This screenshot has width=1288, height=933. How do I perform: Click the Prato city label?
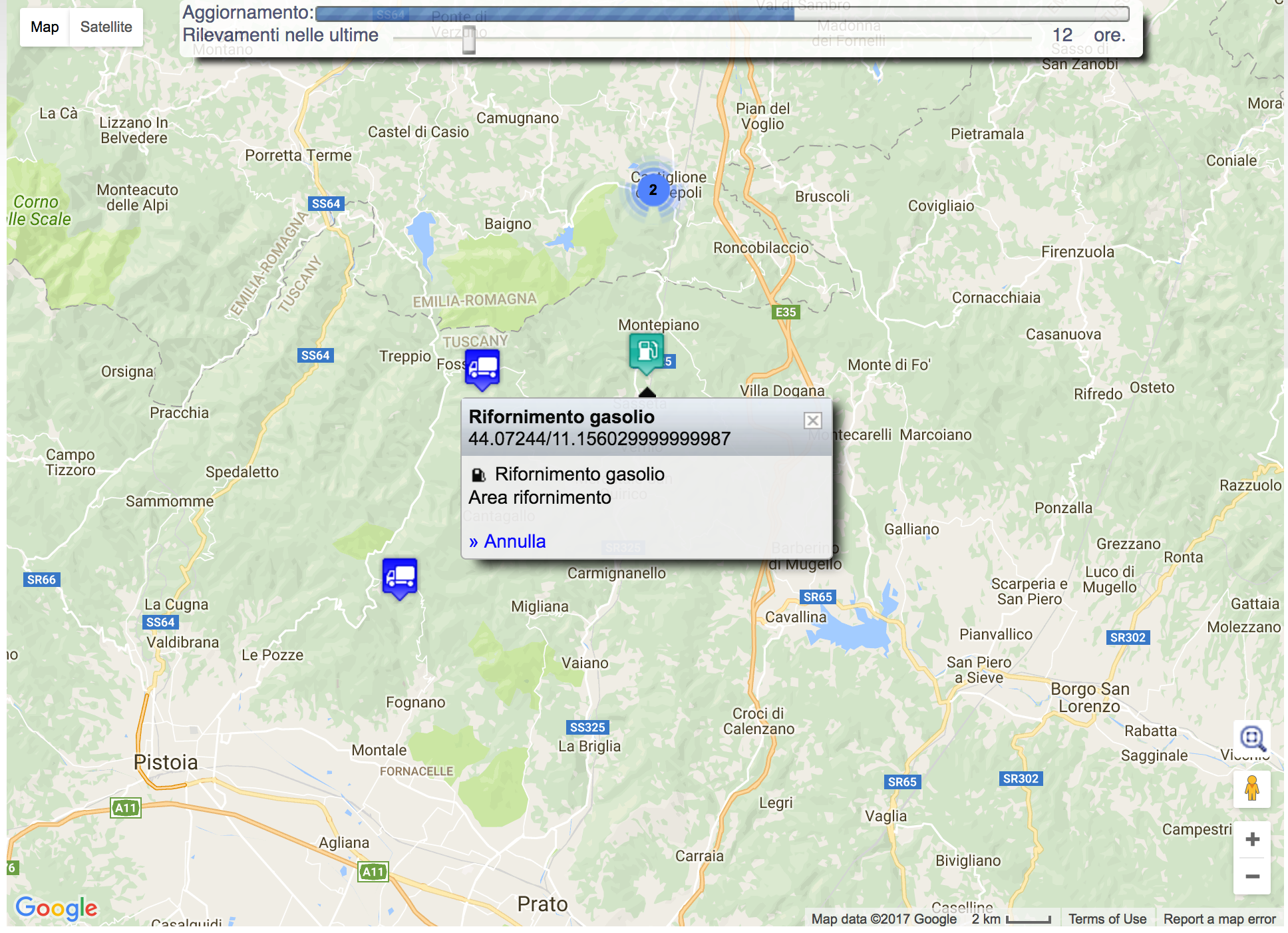543,904
